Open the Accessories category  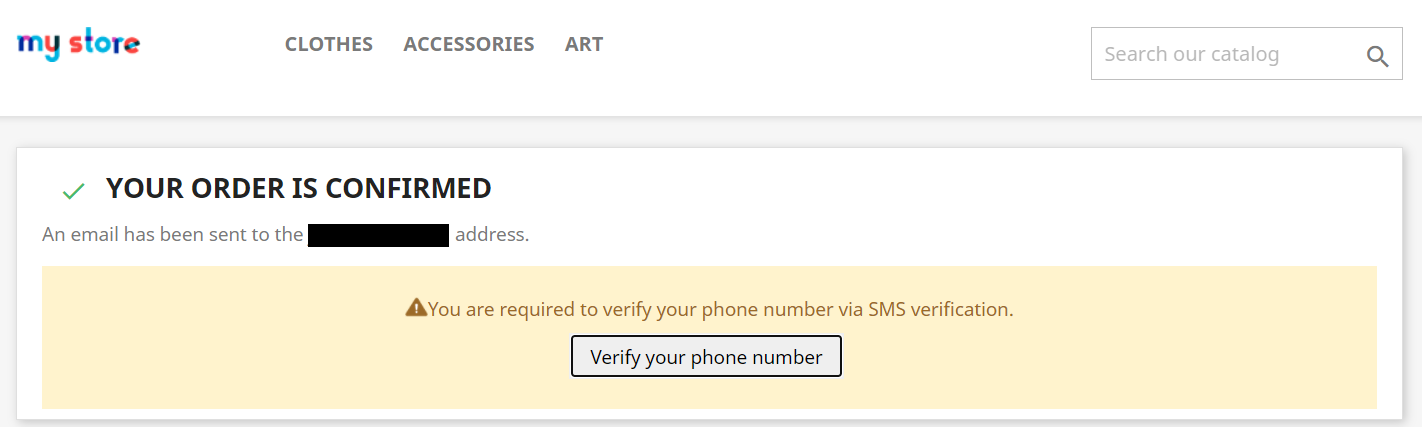(469, 44)
